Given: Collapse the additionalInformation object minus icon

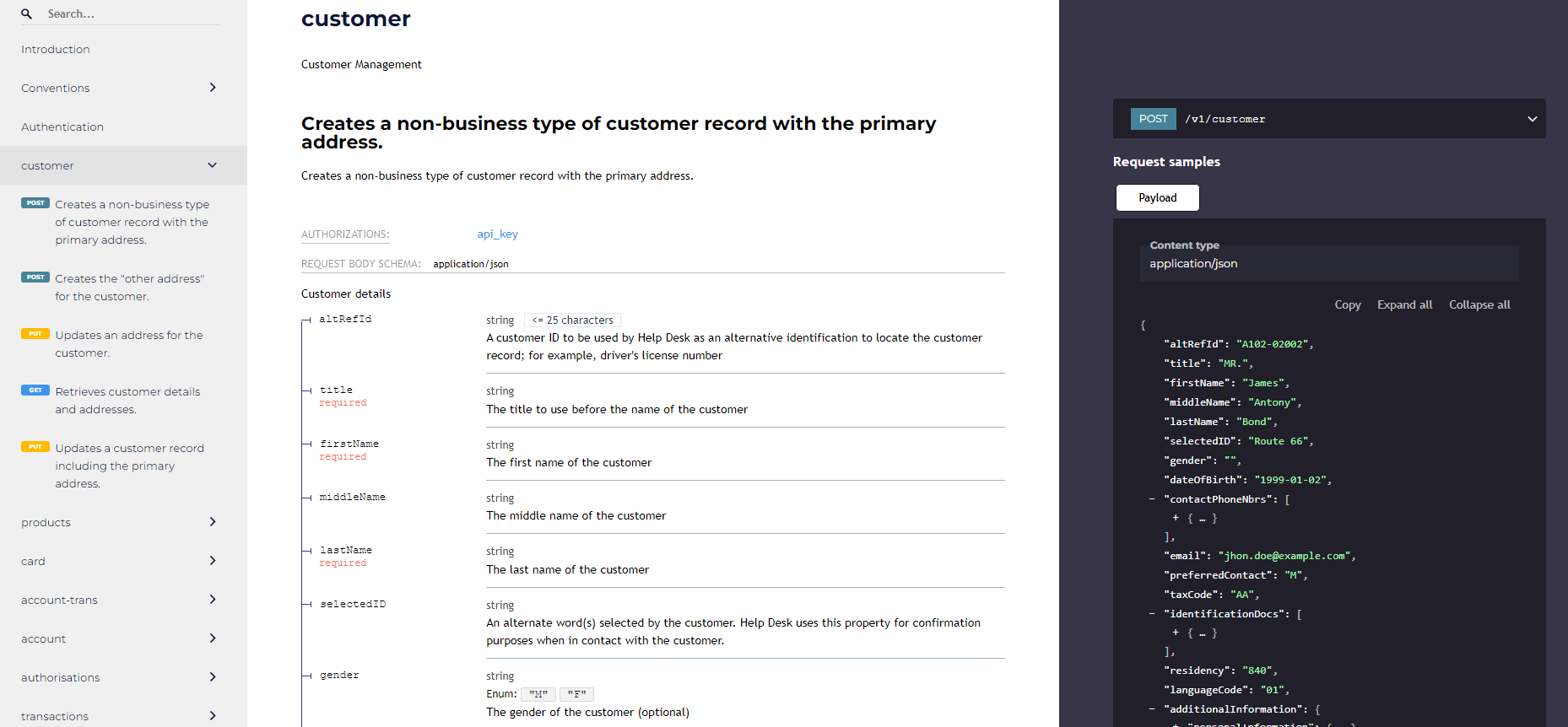Looking at the screenshot, I should pyautogui.click(x=1152, y=709).
